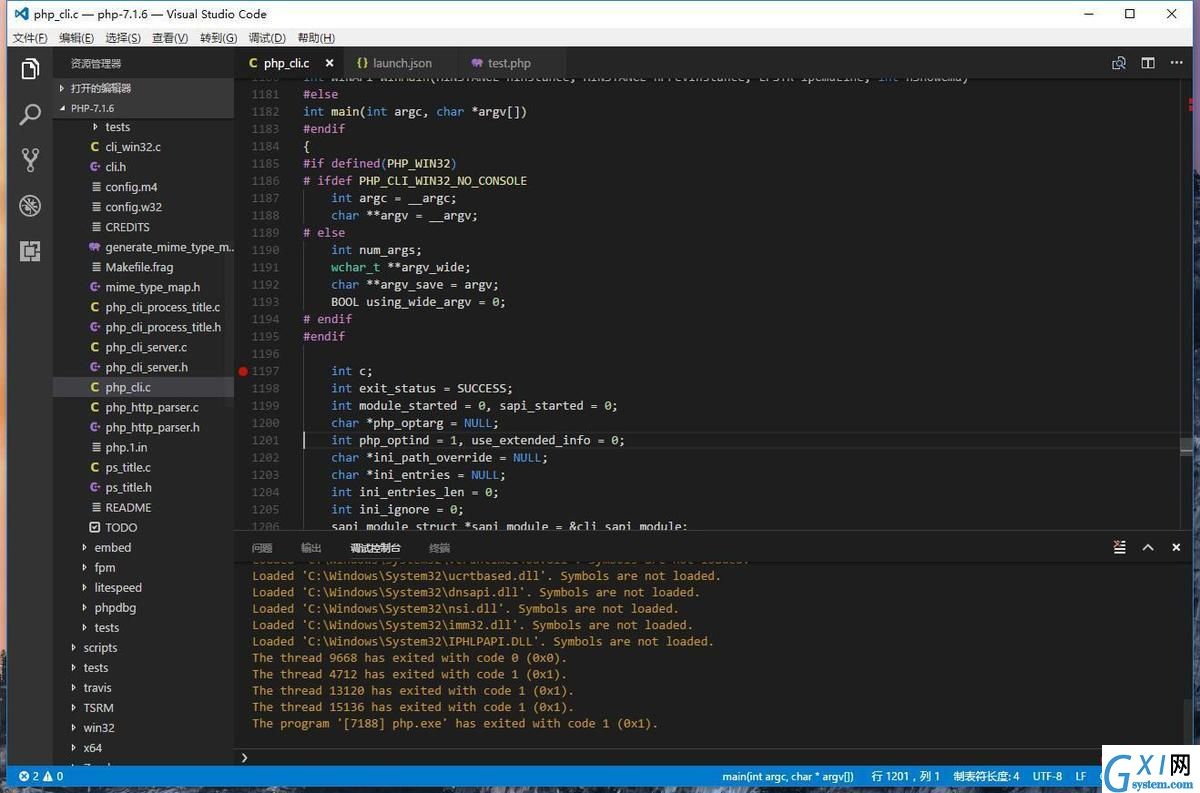Open the 查看(V) menu

tap(170, 38)
